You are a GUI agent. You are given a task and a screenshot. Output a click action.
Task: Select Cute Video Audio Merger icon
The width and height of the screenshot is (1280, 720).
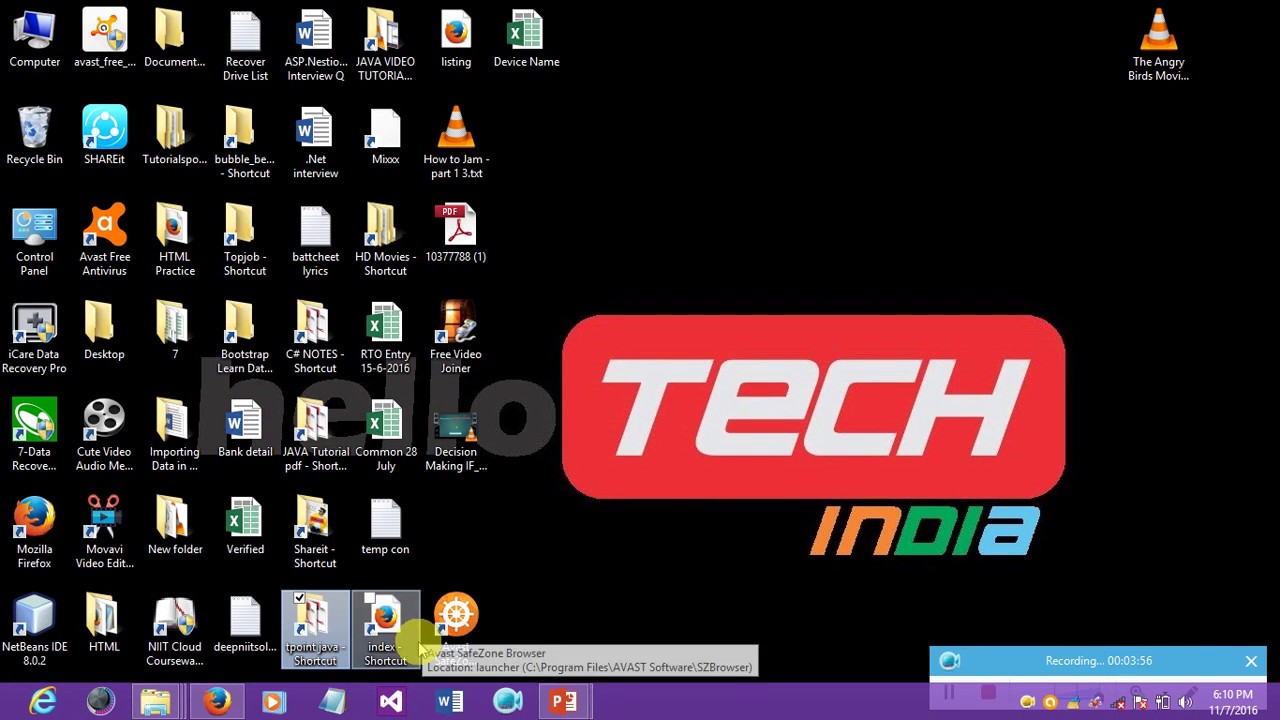(x=104, y=436)
